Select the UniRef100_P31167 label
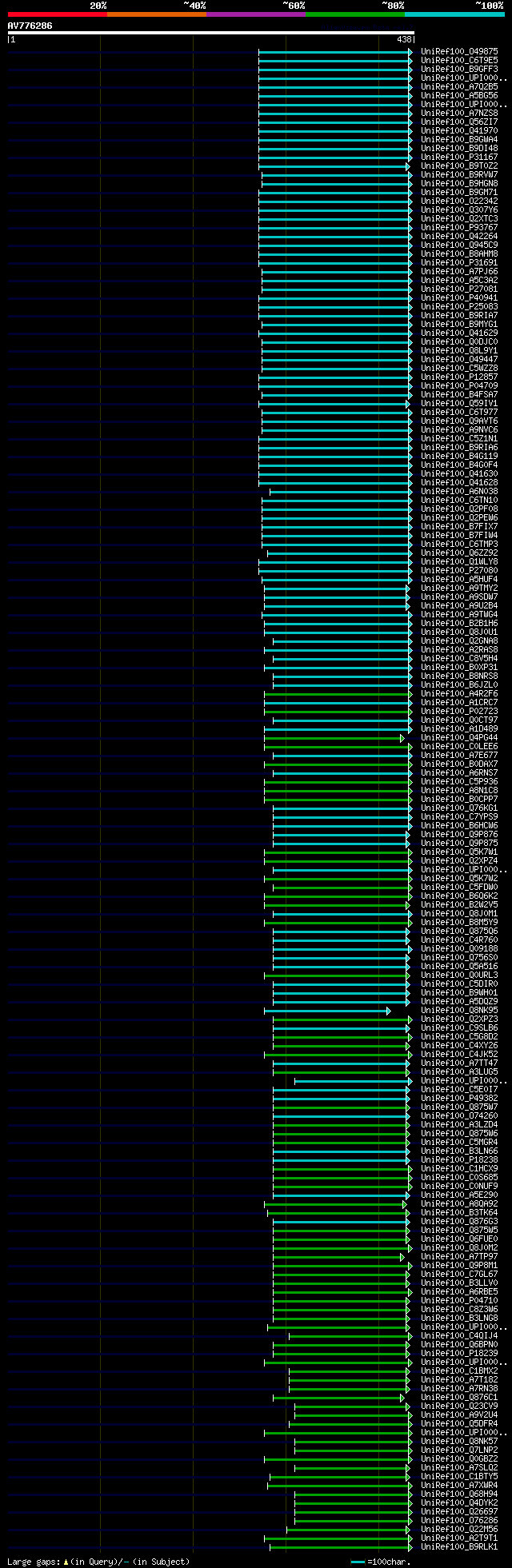The width and height of the screenshot is (512, 1568). tap(460, 158)
